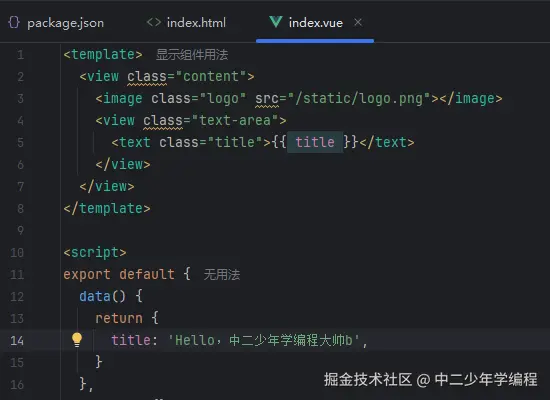Click line number 14 in the gutter
The width and height of the screenshot is (550, 400).
pos(17,341)
